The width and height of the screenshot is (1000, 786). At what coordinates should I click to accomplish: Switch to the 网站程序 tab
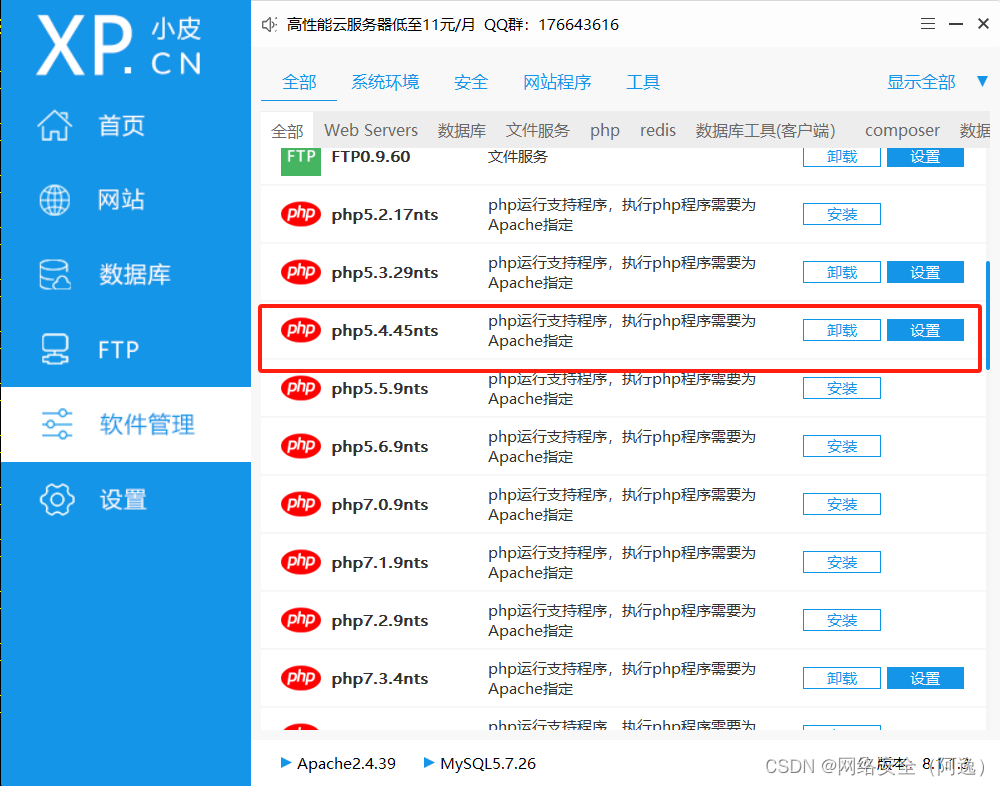pos(557,82)
